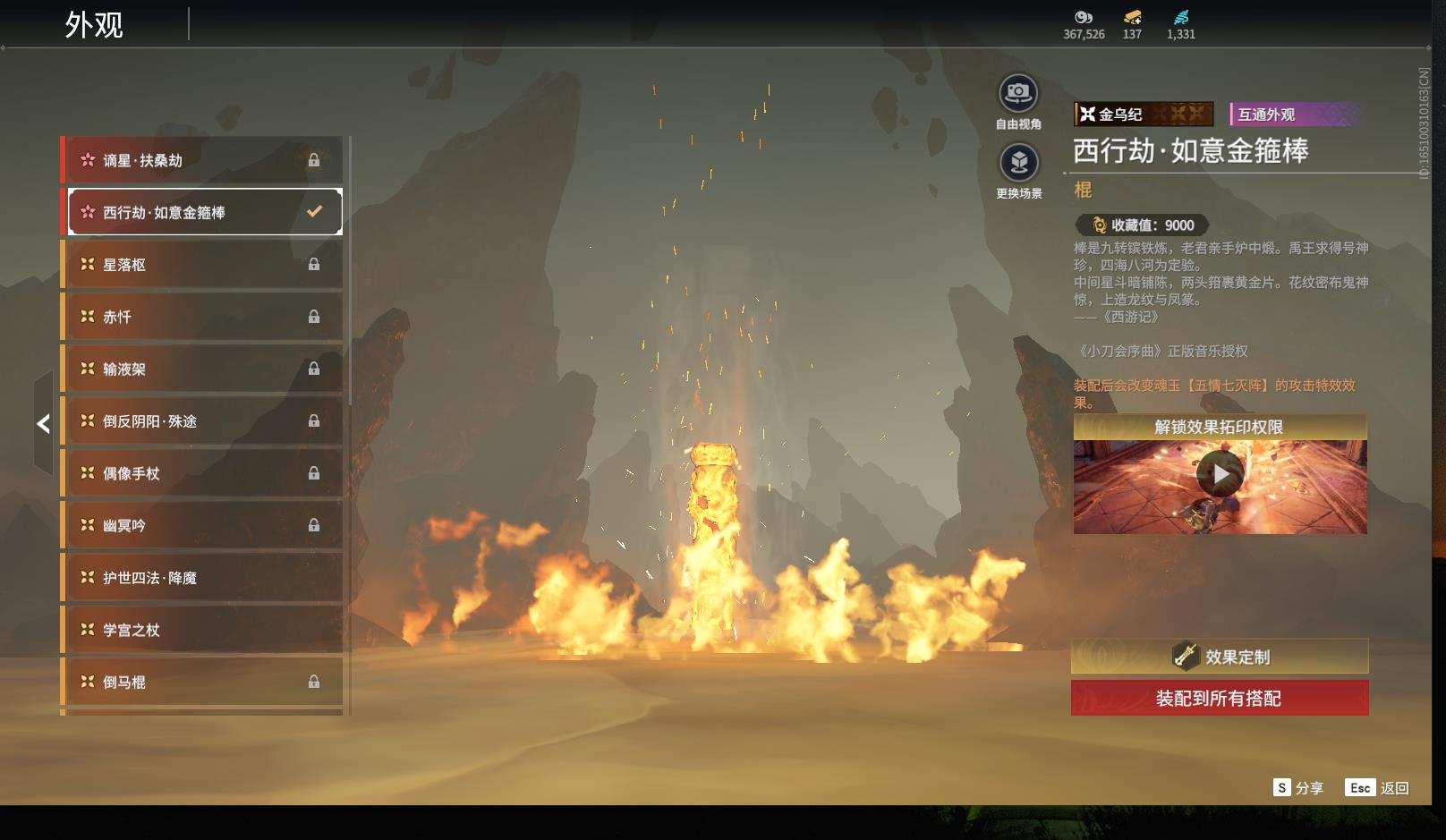Screen dimensions: 1446x840
Task: Click the lock icon on 倒反阴阳·殊途
Action: click(314, 420)
